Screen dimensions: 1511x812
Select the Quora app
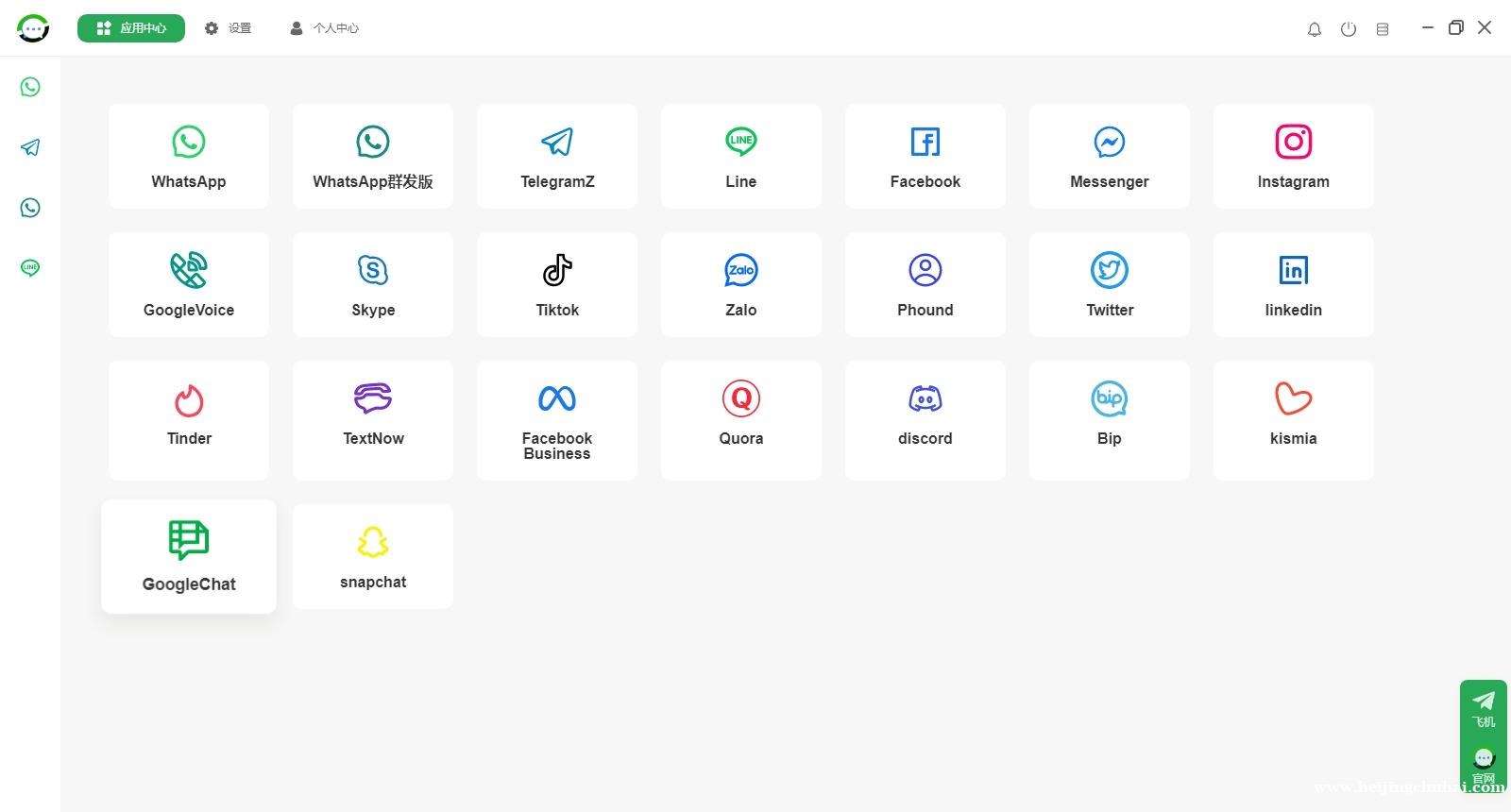coord(741,420)
